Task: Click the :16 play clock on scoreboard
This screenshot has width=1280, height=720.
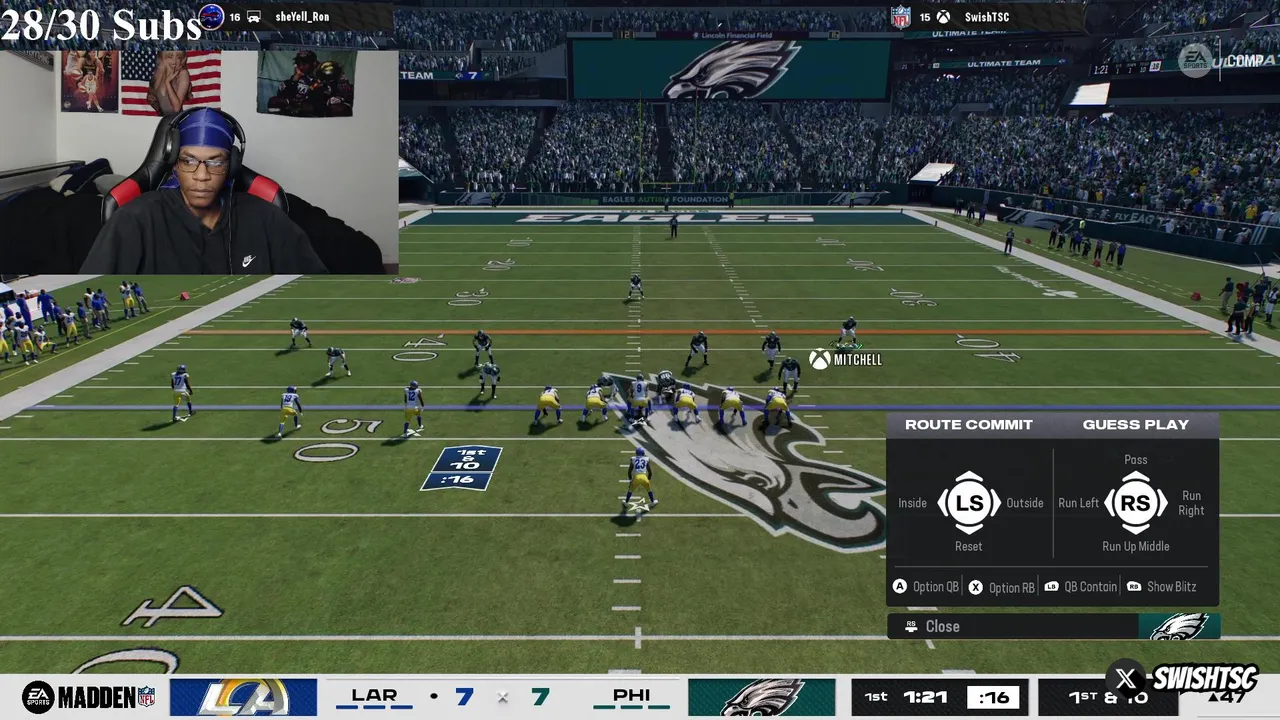Action: pos(993,698)
